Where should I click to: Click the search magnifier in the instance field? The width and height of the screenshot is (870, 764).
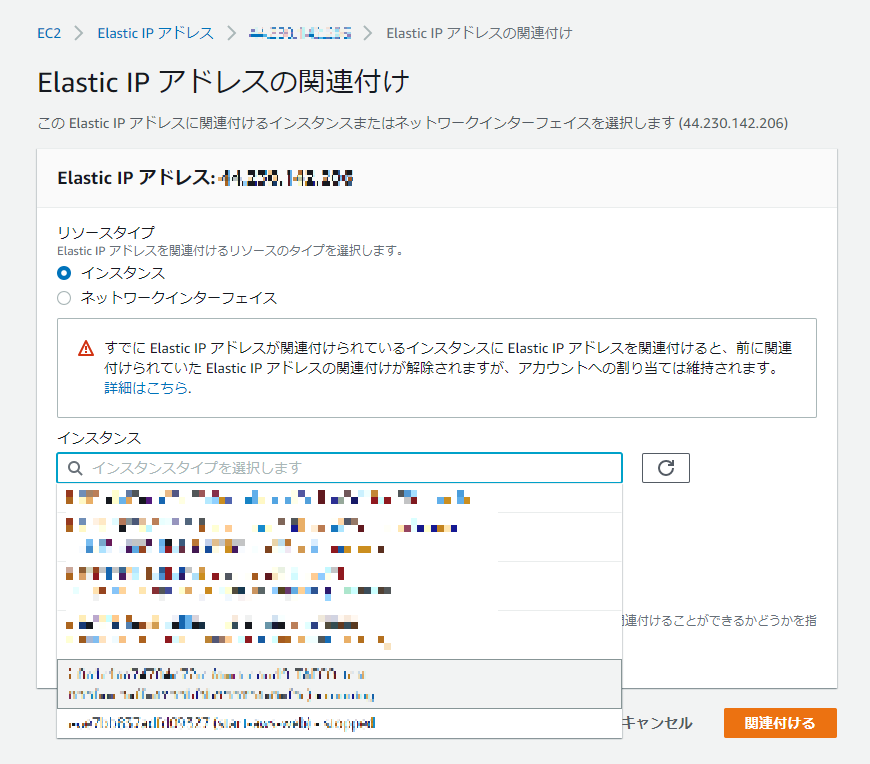(x=75, y=467)
